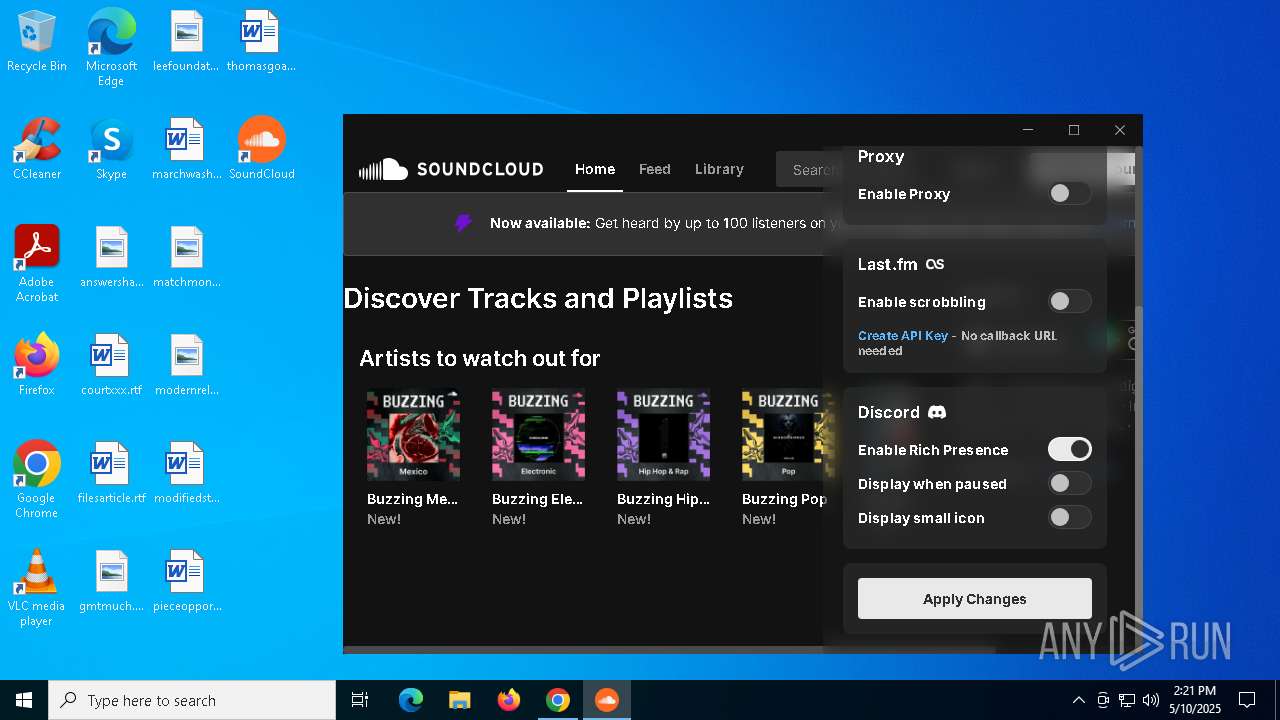The height and width of the screenshot is (720, 1280).
Task: Open Microsoft Edge from the taskbar
Action: tap(411, 700)
